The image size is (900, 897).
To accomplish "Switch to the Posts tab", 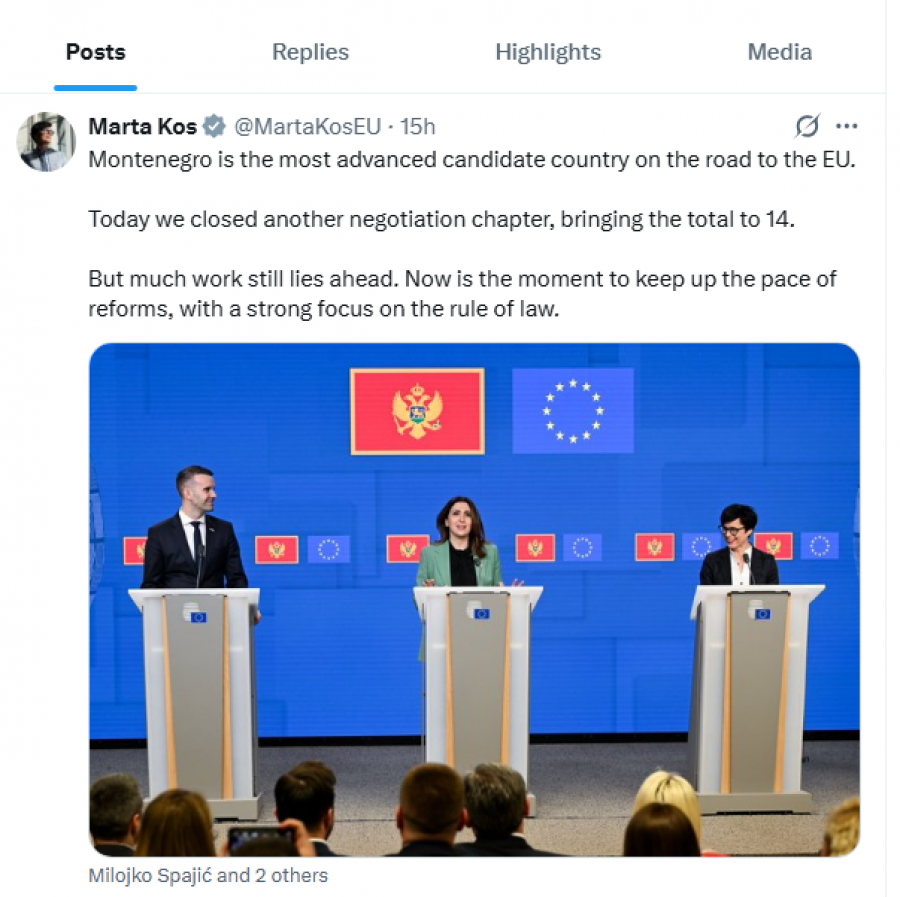I will click(95, 52).
